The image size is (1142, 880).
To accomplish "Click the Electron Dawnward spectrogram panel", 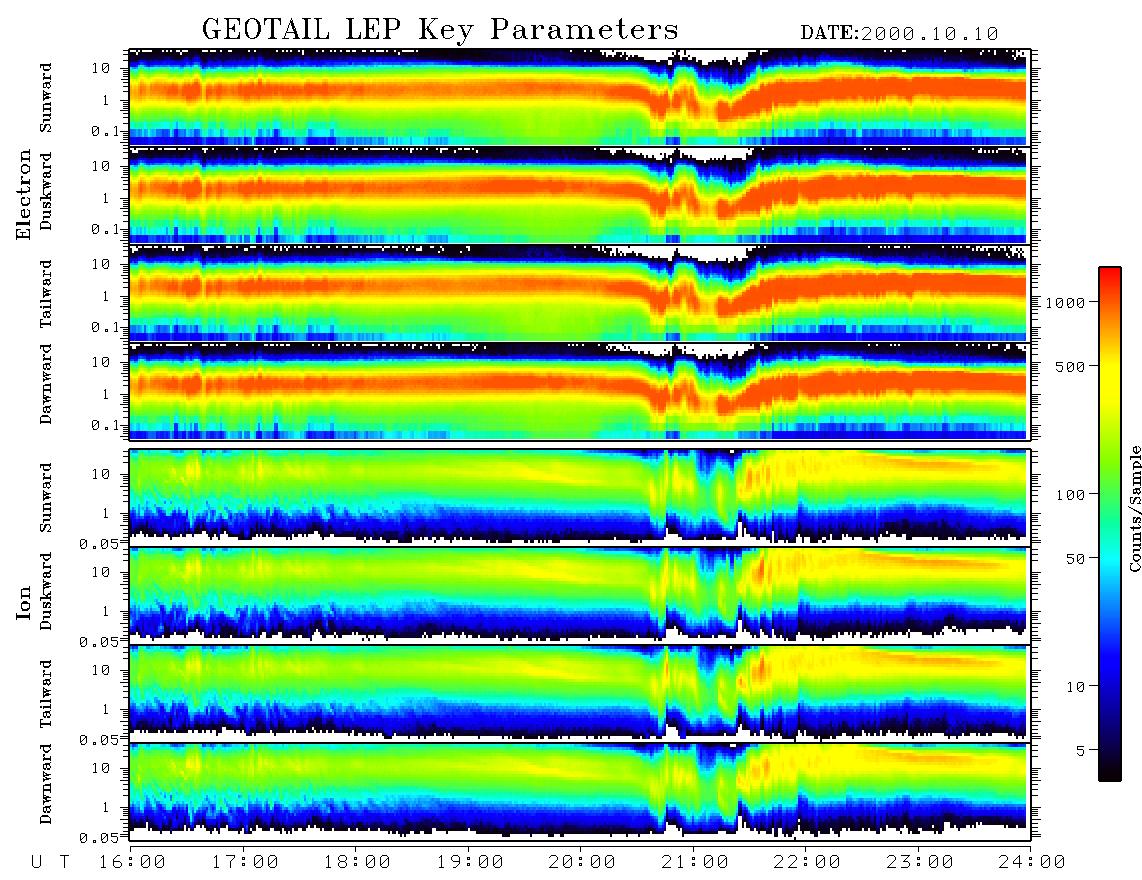I will (579, 391).
